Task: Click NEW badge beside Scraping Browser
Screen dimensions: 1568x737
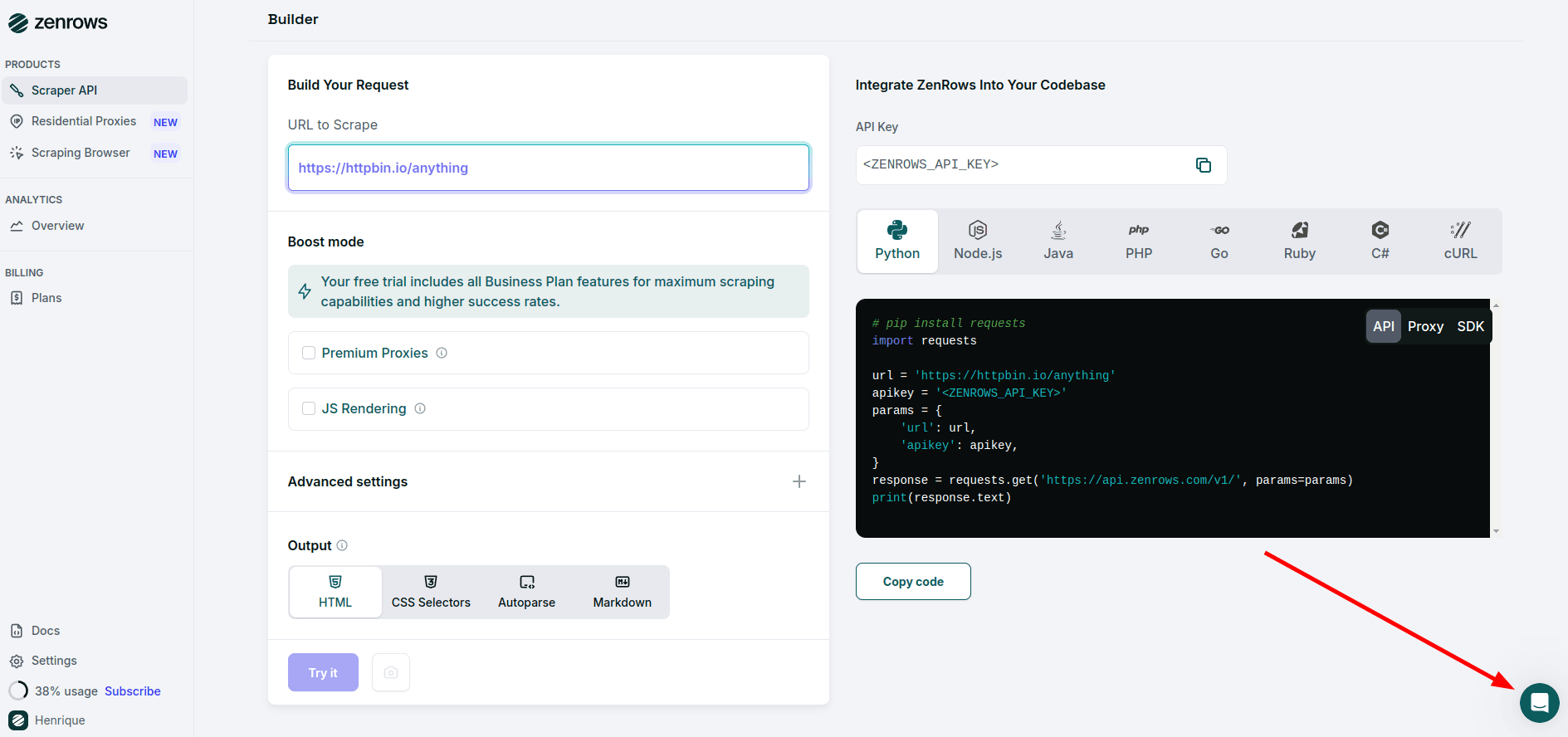Action: (165, 154)
